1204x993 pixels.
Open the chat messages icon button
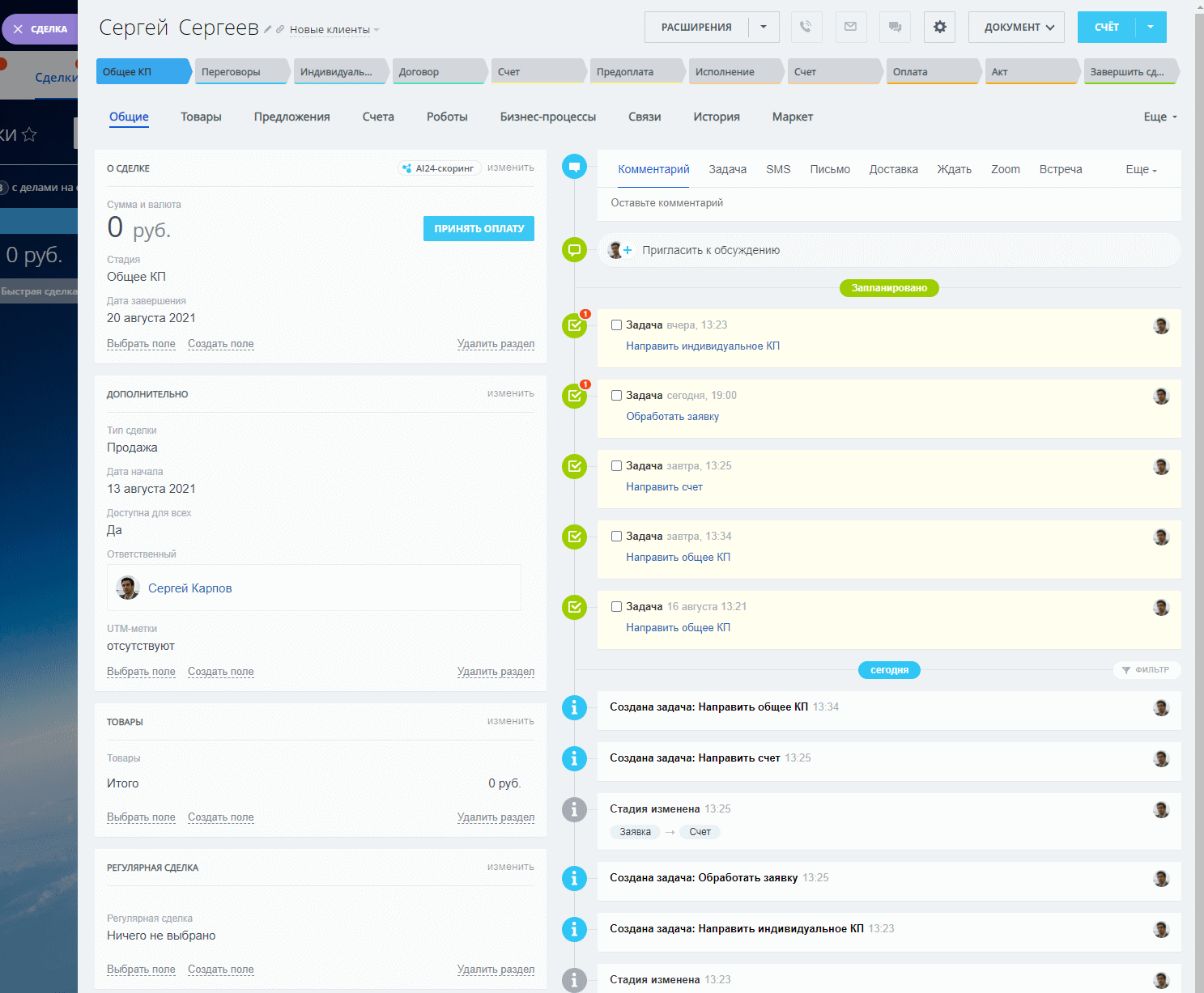tap(895, 27)
